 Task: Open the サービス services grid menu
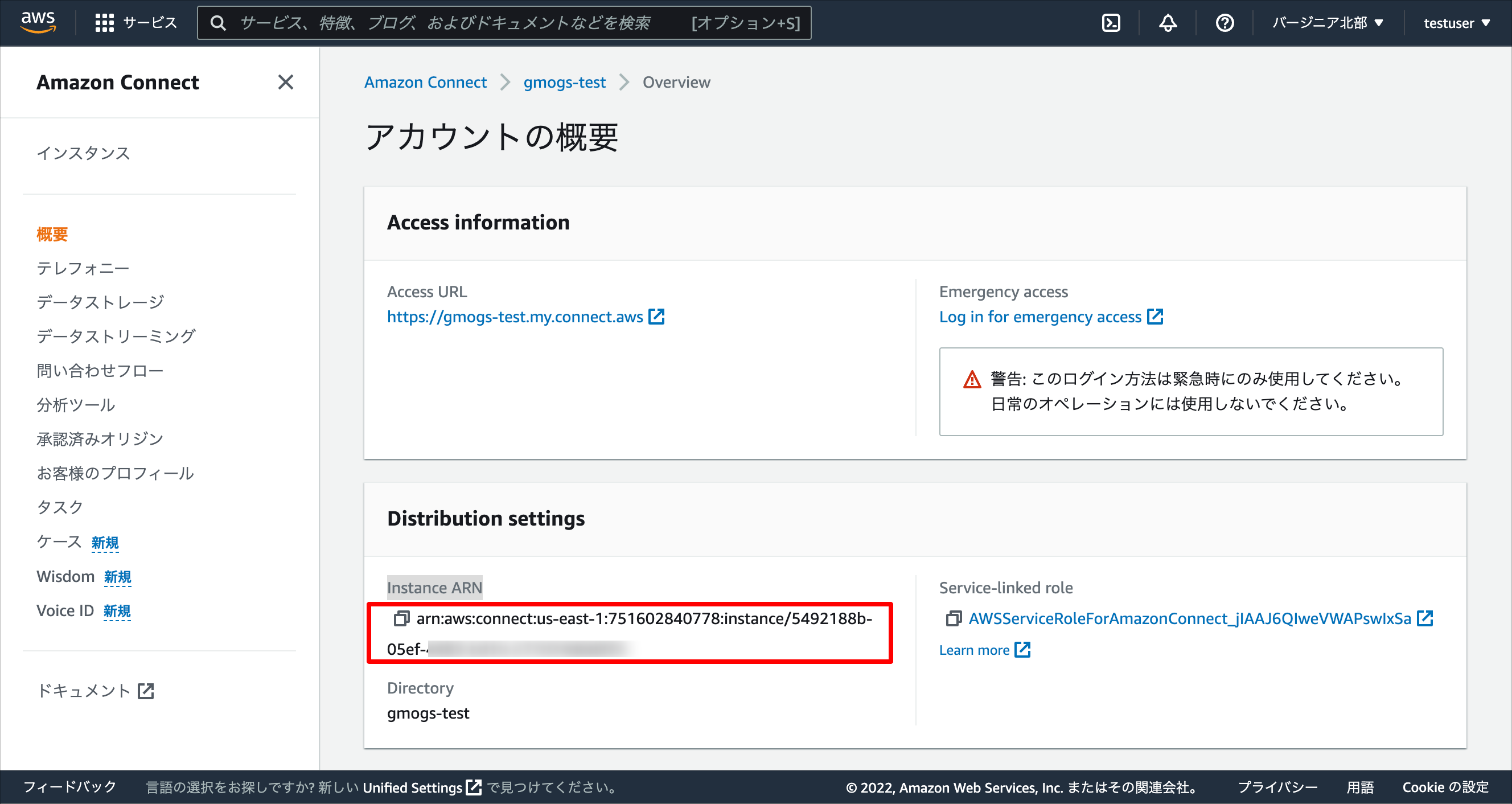click(135, 23)
